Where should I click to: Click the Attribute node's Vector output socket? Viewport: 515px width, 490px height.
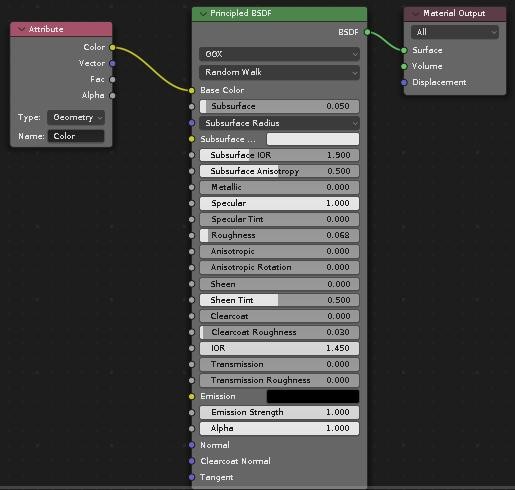(113, 63)
